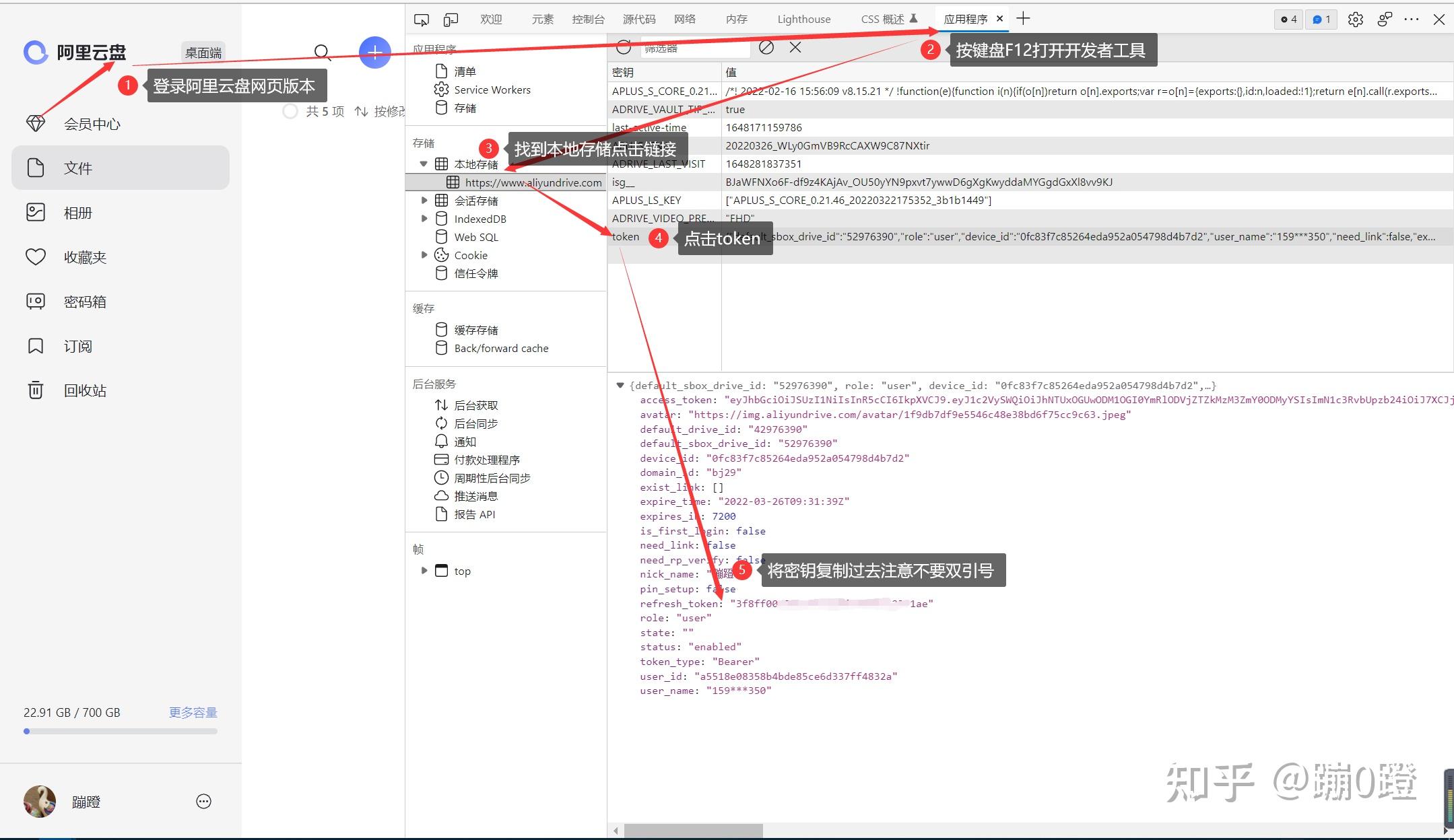Click the blue plus upload button

pos(374,53)
